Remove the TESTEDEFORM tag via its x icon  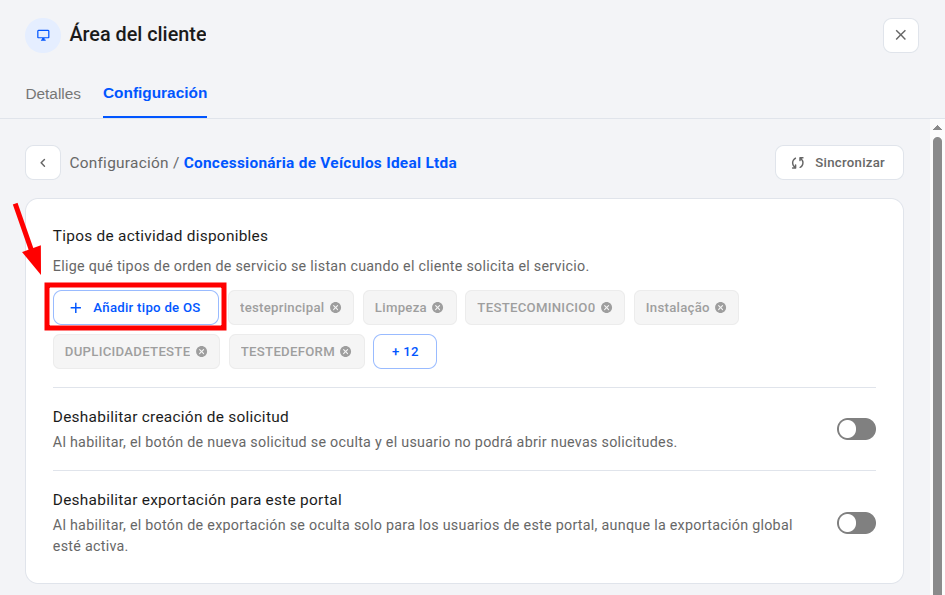[345, 351]
